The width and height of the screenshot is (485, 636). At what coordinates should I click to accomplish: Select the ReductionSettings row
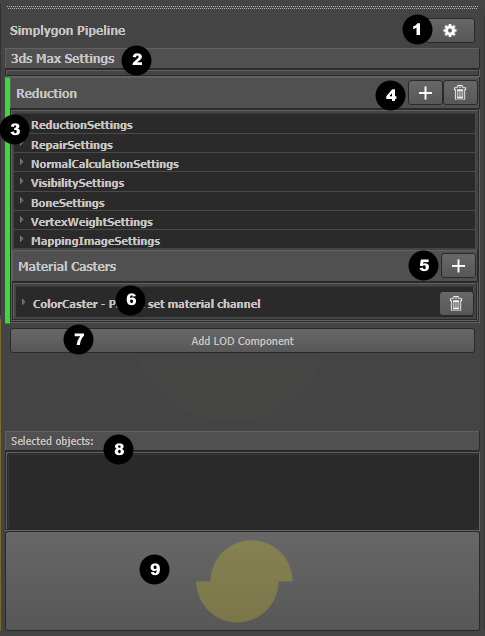click(245, 125)
